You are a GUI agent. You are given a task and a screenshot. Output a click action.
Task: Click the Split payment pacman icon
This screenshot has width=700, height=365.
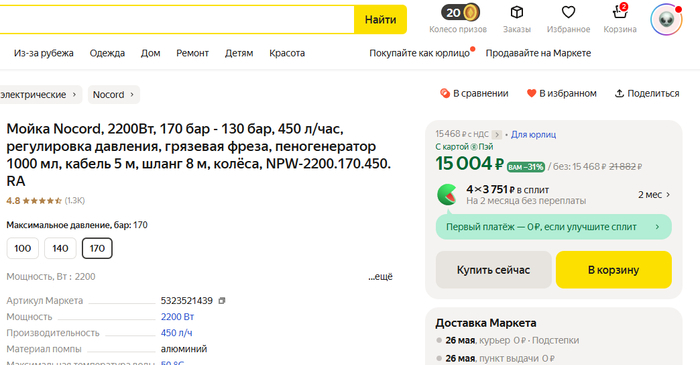coord(447,195)
